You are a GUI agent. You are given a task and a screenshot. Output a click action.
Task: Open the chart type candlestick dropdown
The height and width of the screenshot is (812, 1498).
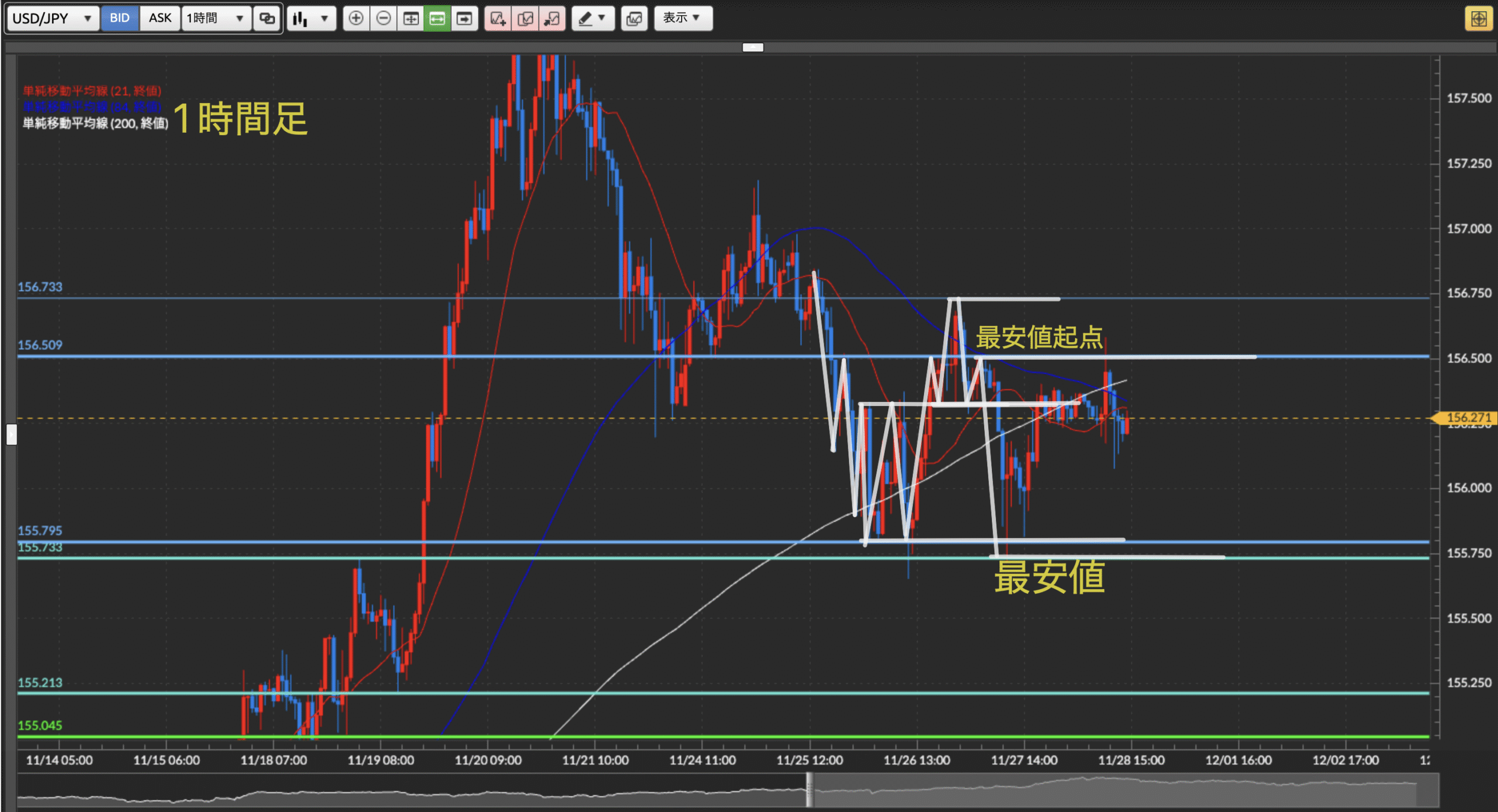(311, 18)
